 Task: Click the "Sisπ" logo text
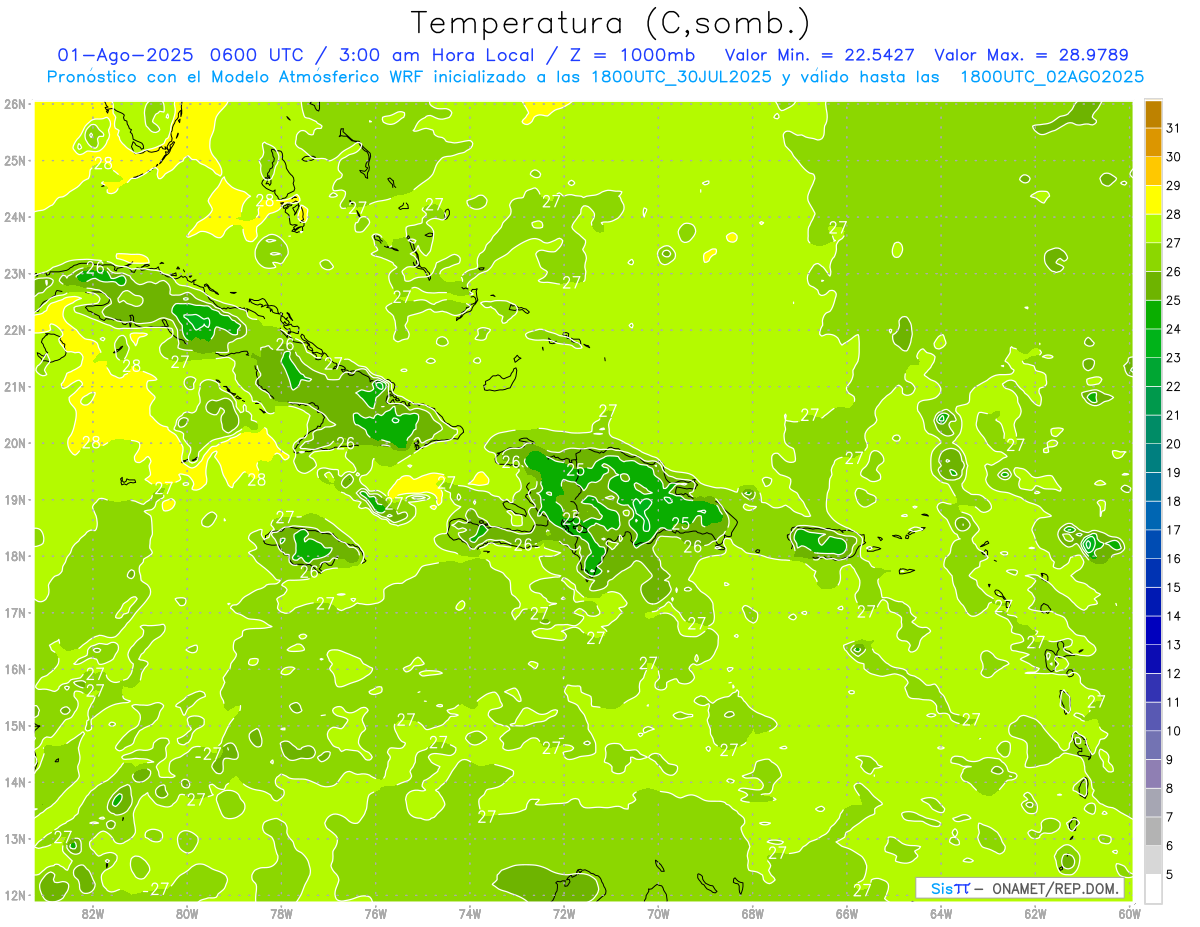[x=950, y=888]
